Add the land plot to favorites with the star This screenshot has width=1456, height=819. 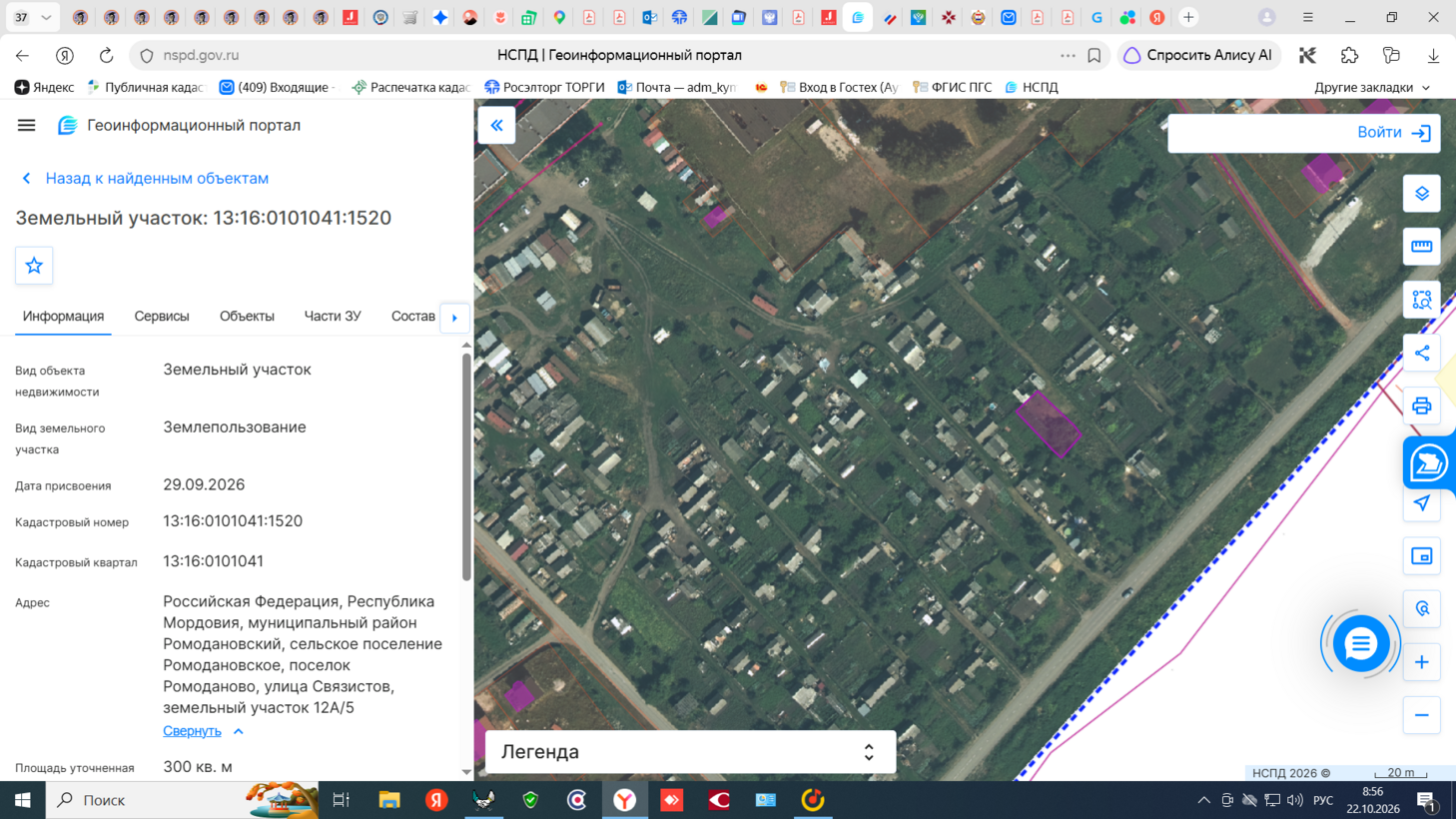(x=34, y=266)
